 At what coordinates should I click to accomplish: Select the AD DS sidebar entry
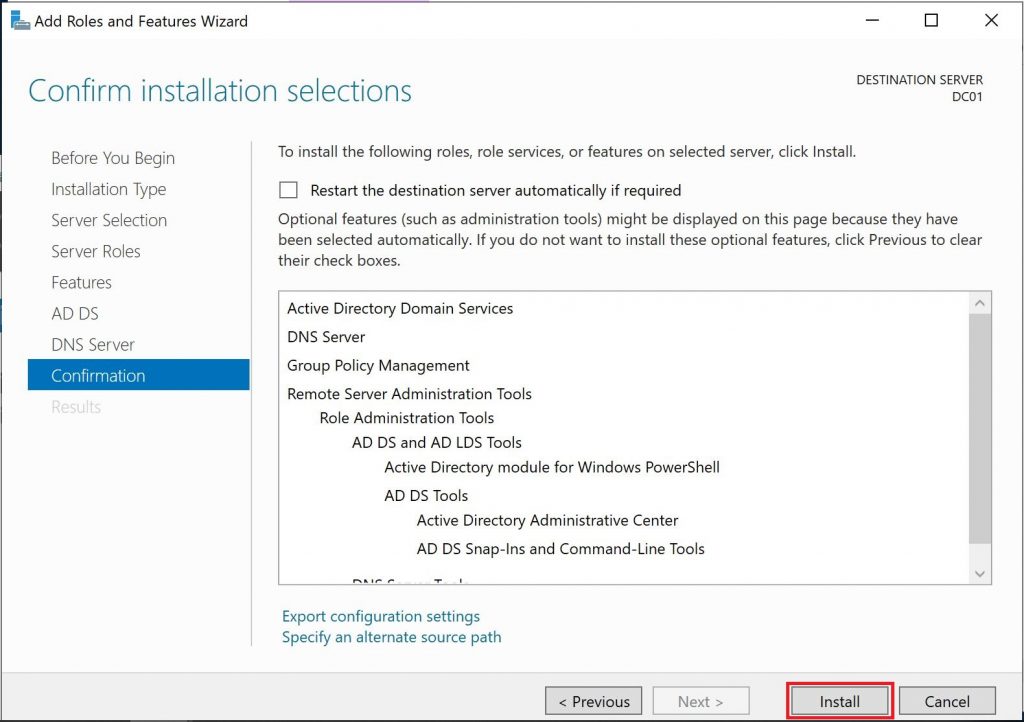75,313
